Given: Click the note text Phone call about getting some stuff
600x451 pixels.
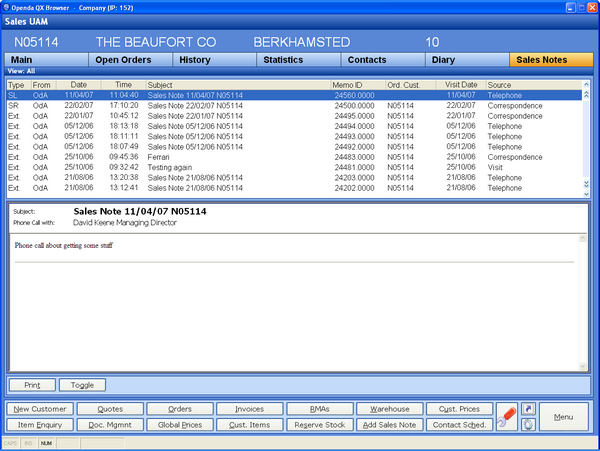Looking at the screenshot, I should [64, 246].
